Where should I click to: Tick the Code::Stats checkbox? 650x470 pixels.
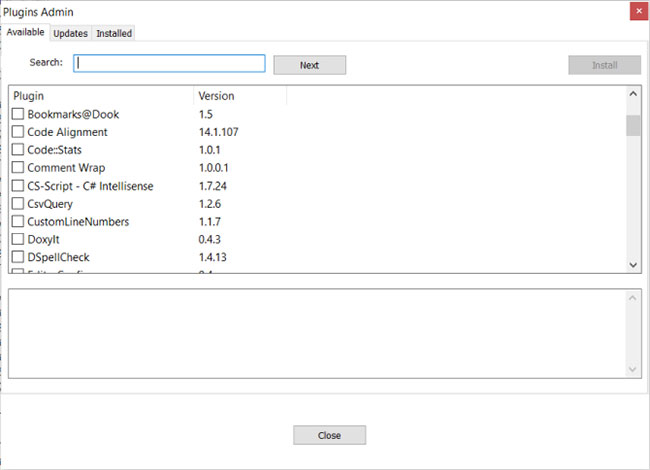point(18,150)
